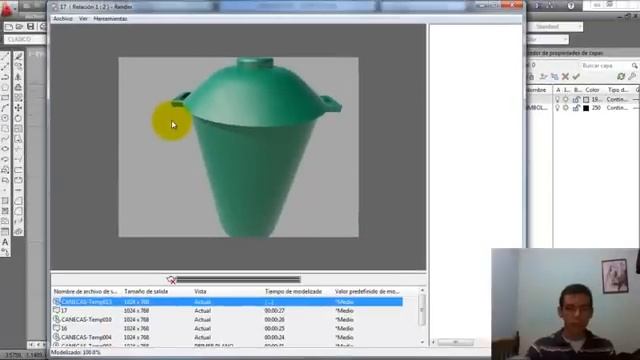Toggle lock for layer with color 250

tap(576, 108)
